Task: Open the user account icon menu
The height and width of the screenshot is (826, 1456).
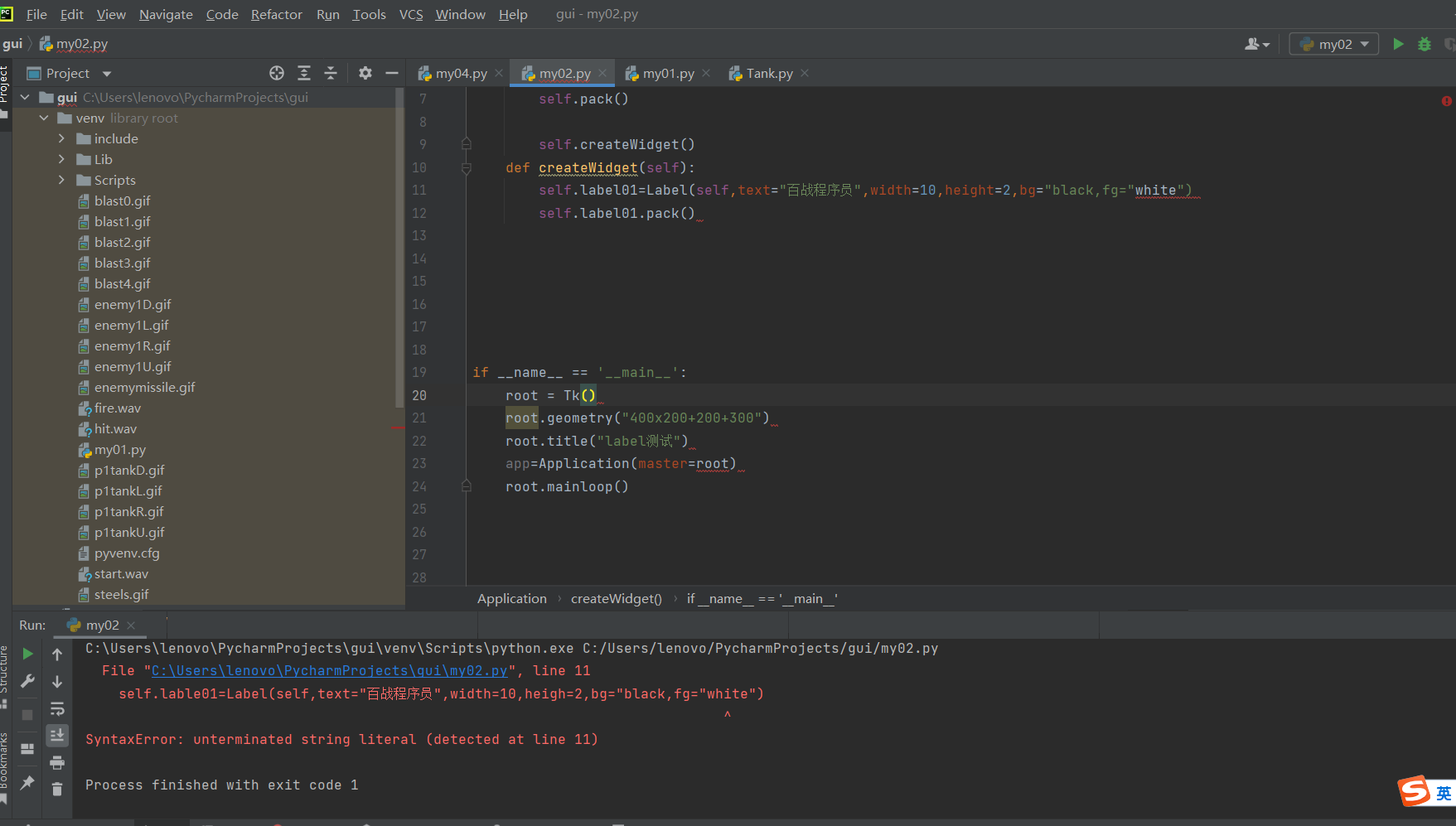Action: (x=1256, y=44)
